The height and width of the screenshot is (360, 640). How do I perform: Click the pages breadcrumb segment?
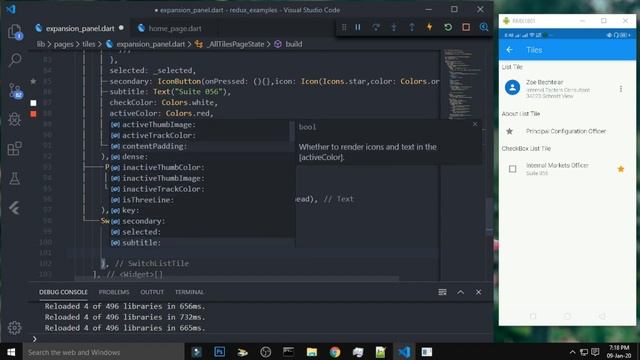point(63,44)
